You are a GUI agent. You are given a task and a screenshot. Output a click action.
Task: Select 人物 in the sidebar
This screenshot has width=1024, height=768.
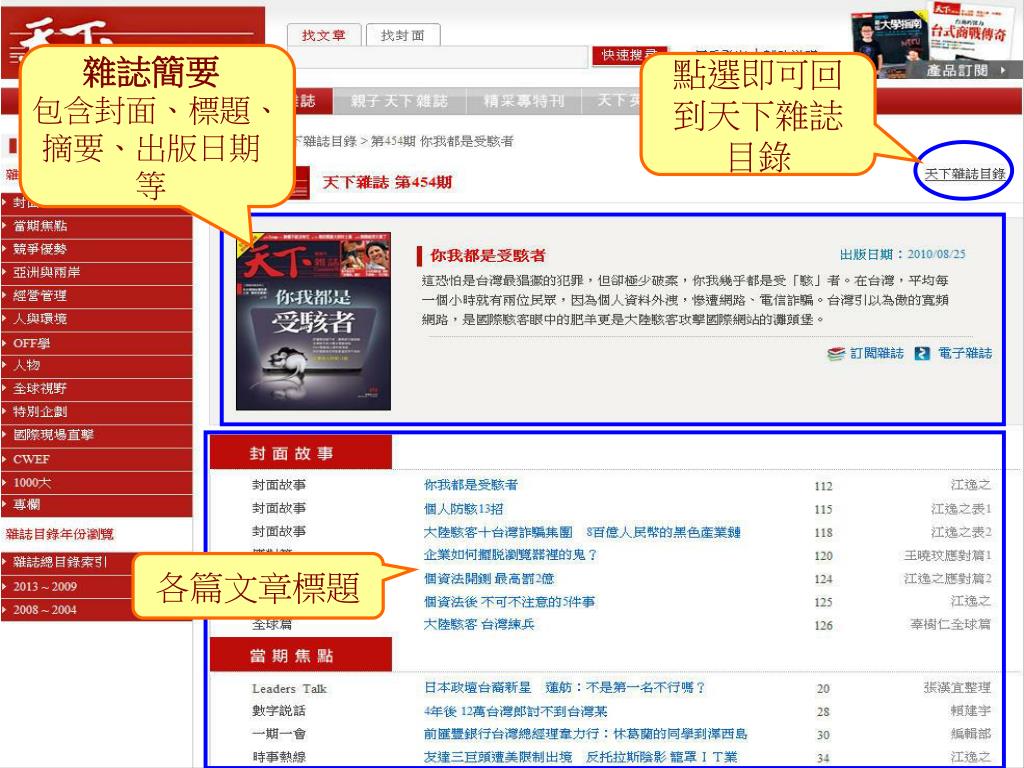[97, 366]
